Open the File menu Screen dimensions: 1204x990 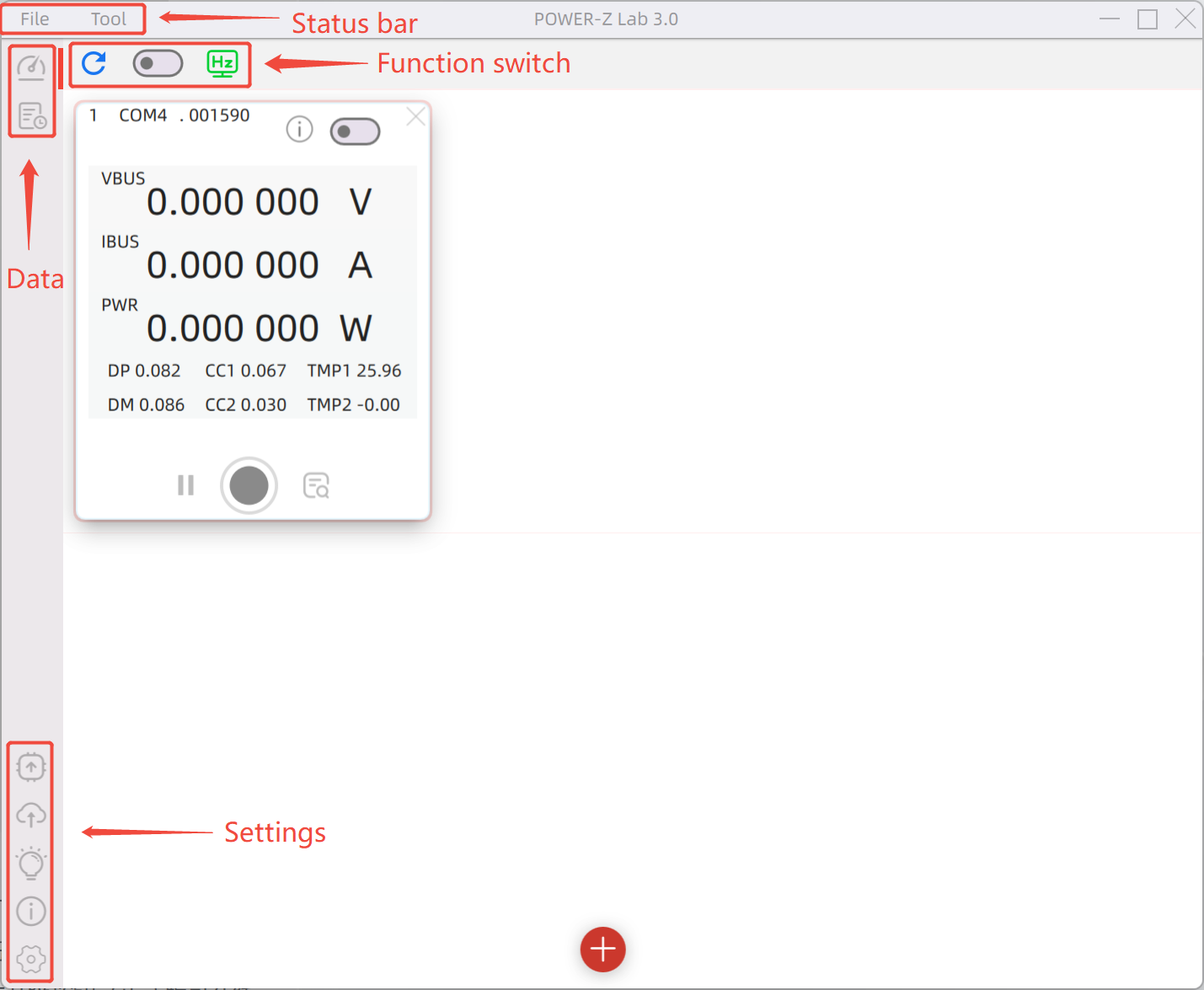(34, 18)
